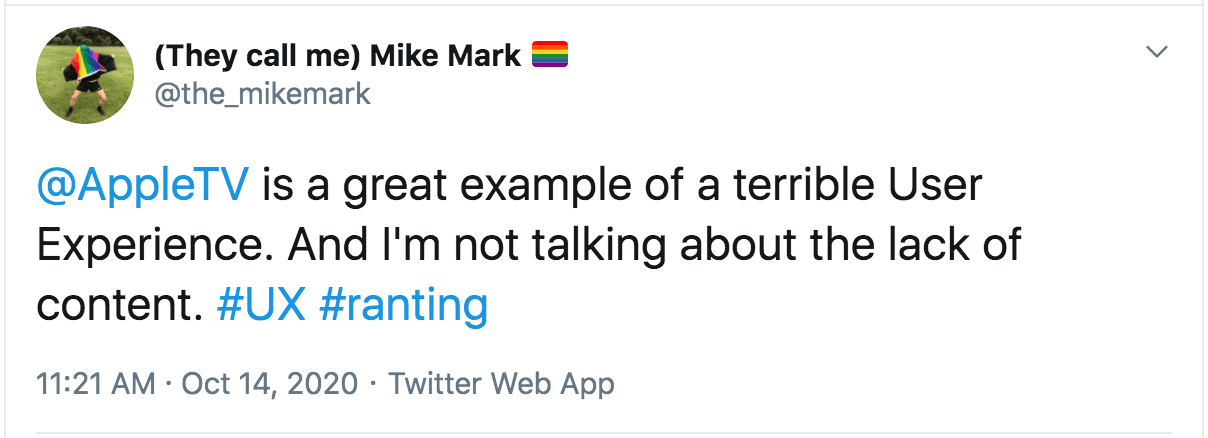This screenshot has width=1208, height=438.
Task: Click the word 'content.' in the tweet
Action: 114,305
